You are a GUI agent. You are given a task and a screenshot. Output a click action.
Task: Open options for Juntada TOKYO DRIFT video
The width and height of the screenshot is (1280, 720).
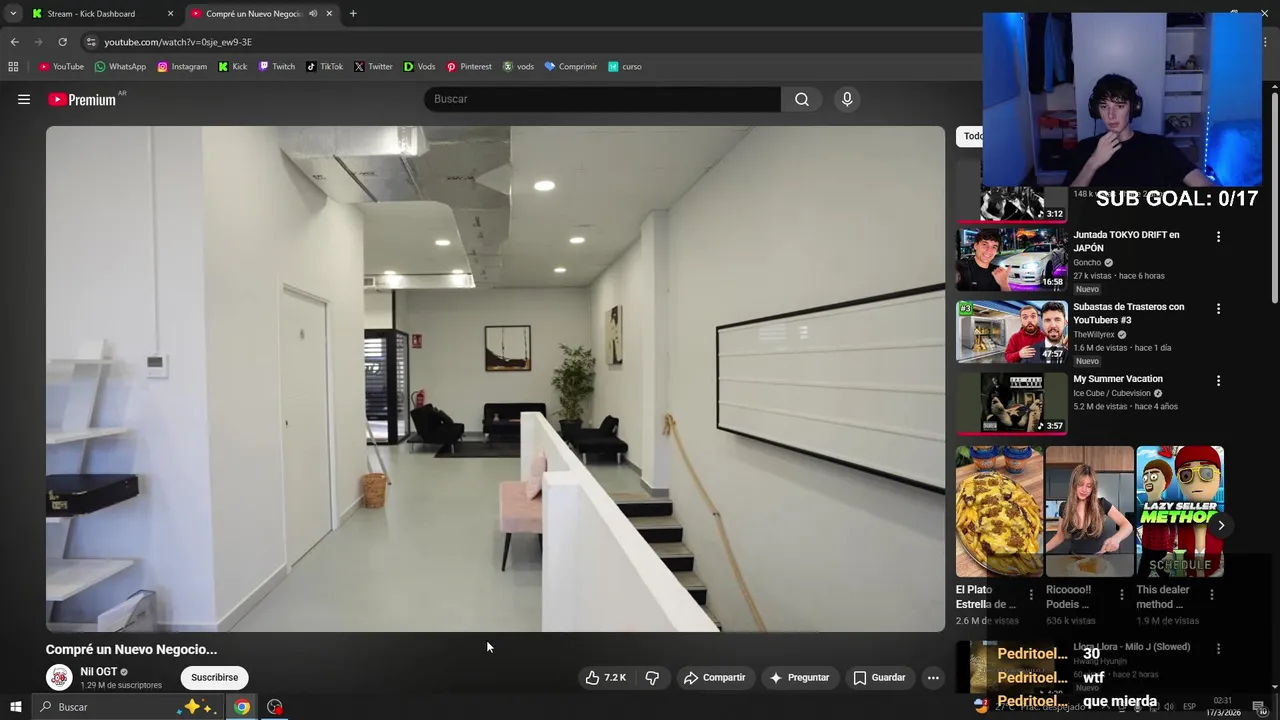[1218, 237]
